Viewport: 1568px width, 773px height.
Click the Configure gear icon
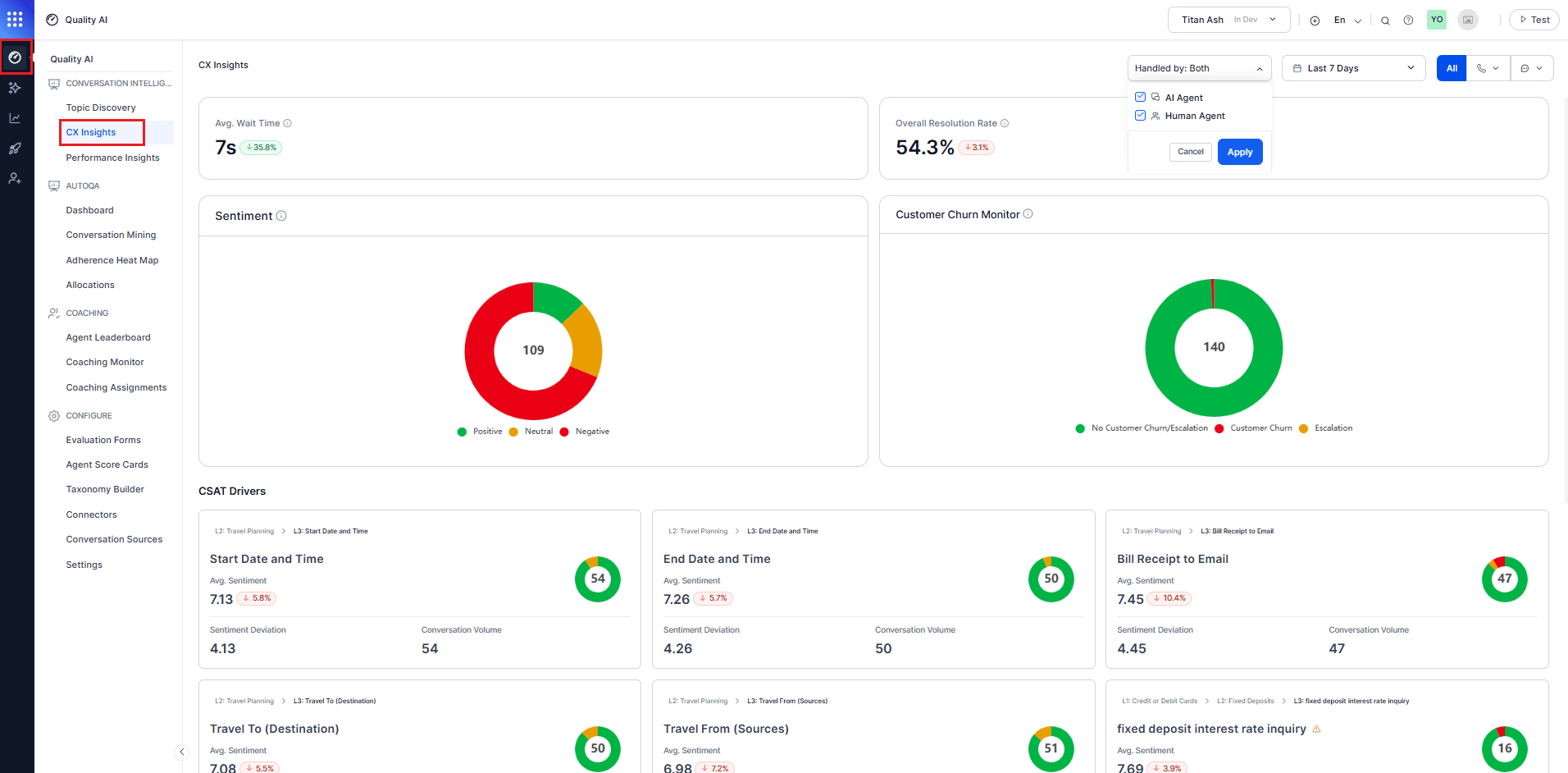(x=54, y=416)
